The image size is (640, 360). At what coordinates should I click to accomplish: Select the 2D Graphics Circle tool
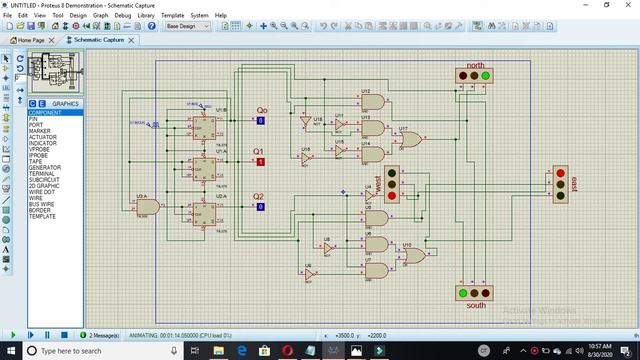pos(6,220)
